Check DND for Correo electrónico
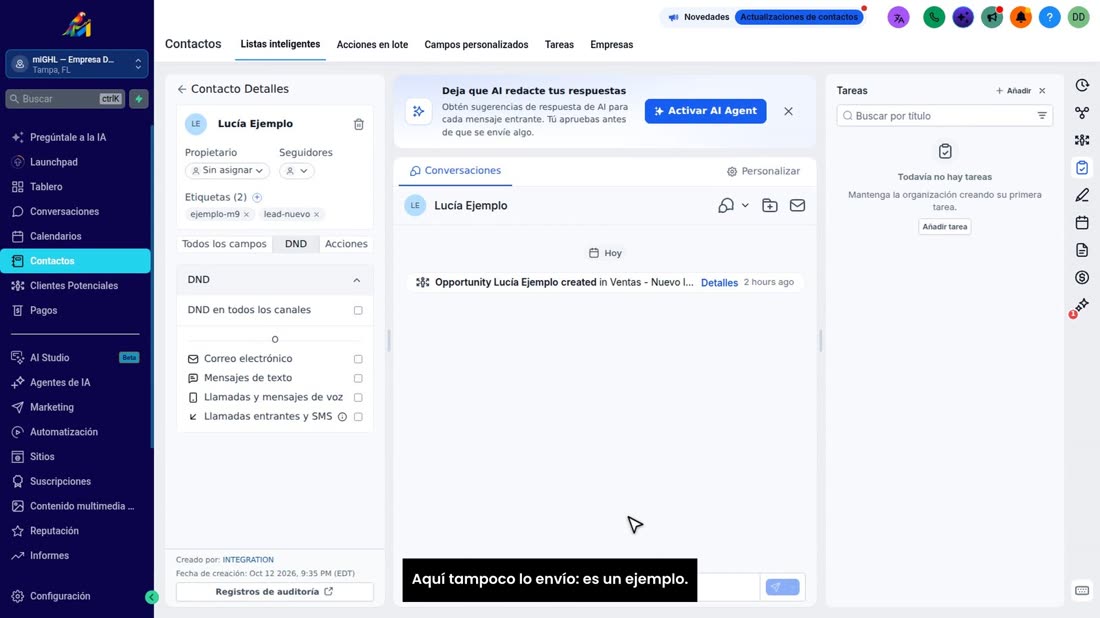 358,359
